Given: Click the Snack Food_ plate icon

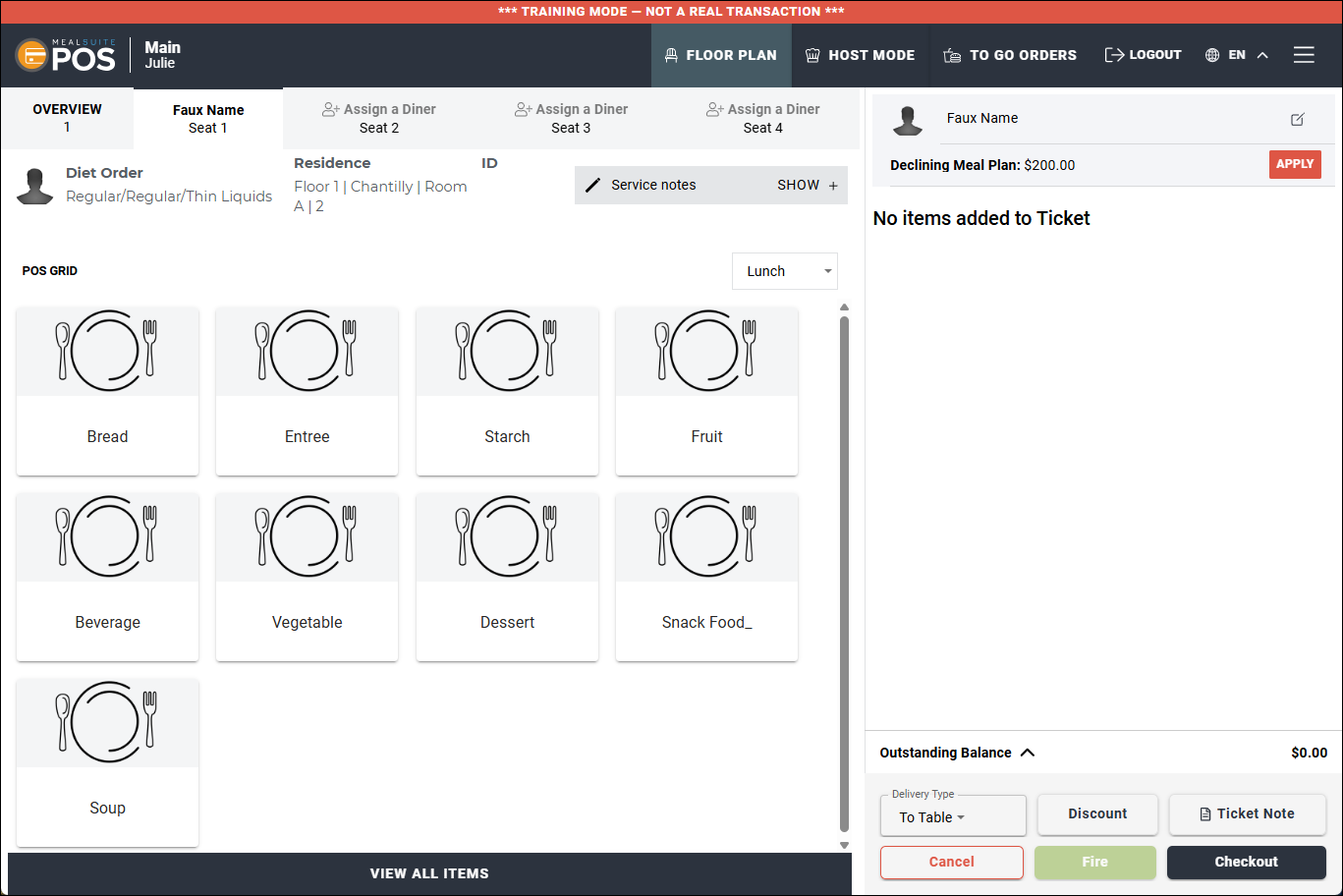Looking at the screenshot, I should pyautogui.click(x=706, y=536).
